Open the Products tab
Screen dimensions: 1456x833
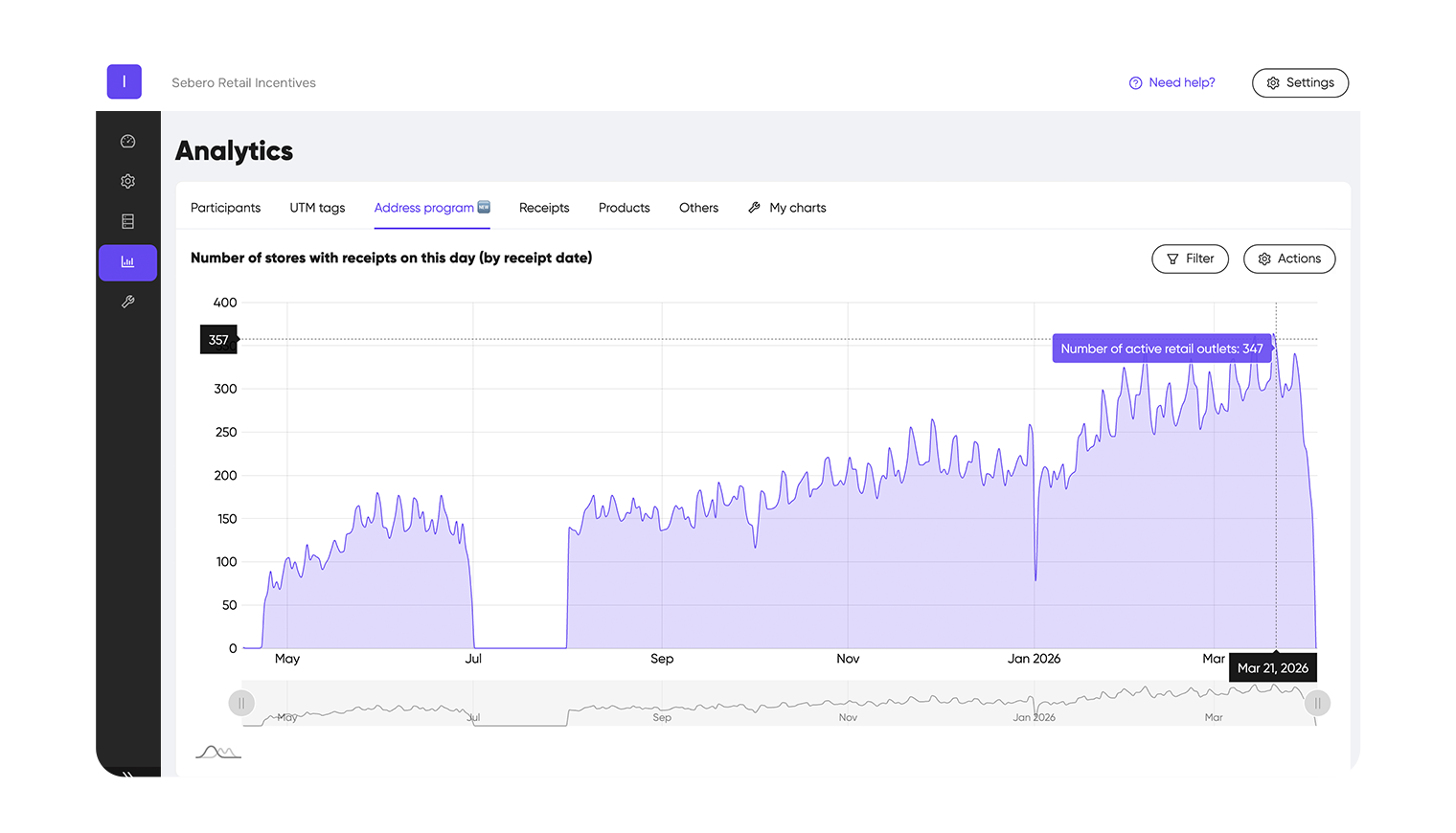[x=624, y=208]
